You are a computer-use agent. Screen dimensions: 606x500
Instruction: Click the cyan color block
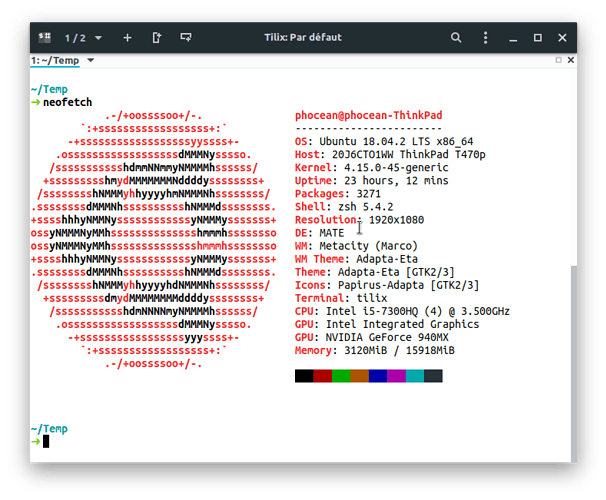point(415,376)
